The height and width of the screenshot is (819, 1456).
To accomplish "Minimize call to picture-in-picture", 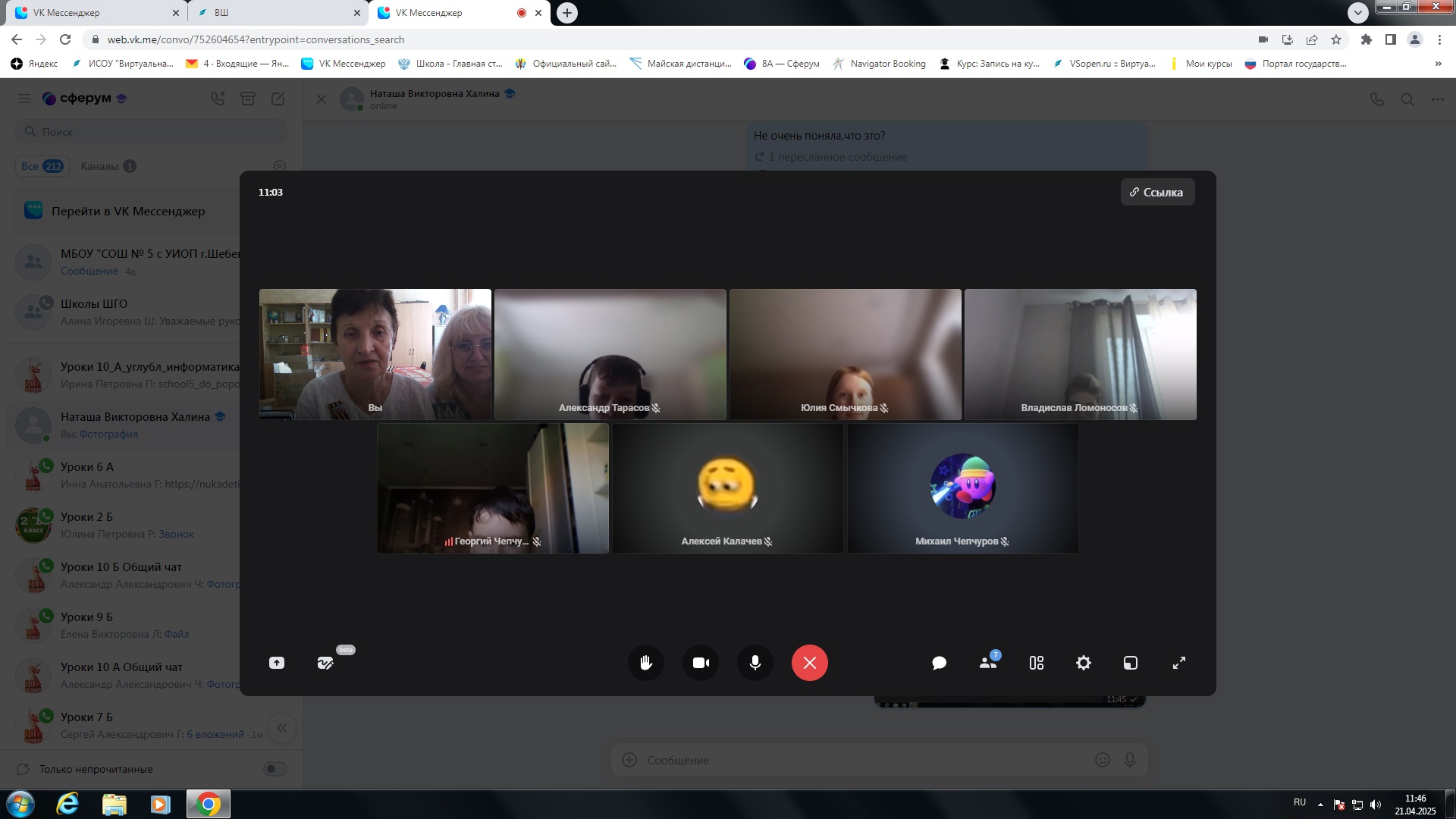I will coord(1131,663).
